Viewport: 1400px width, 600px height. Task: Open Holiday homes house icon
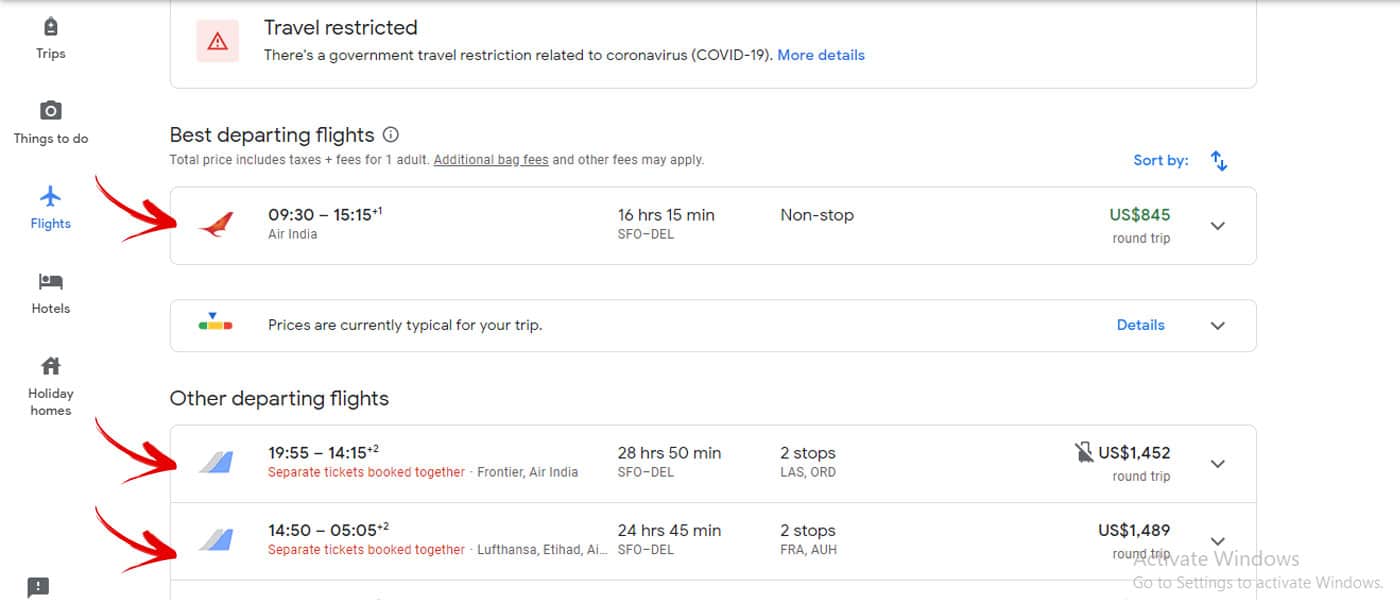(51, 366)
